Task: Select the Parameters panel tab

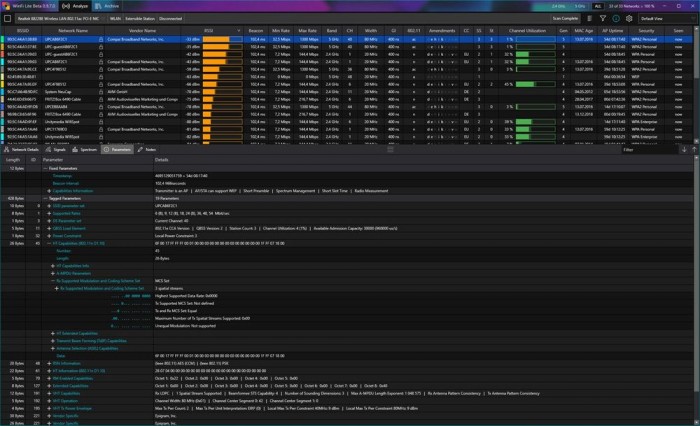Action: point(119,149)
